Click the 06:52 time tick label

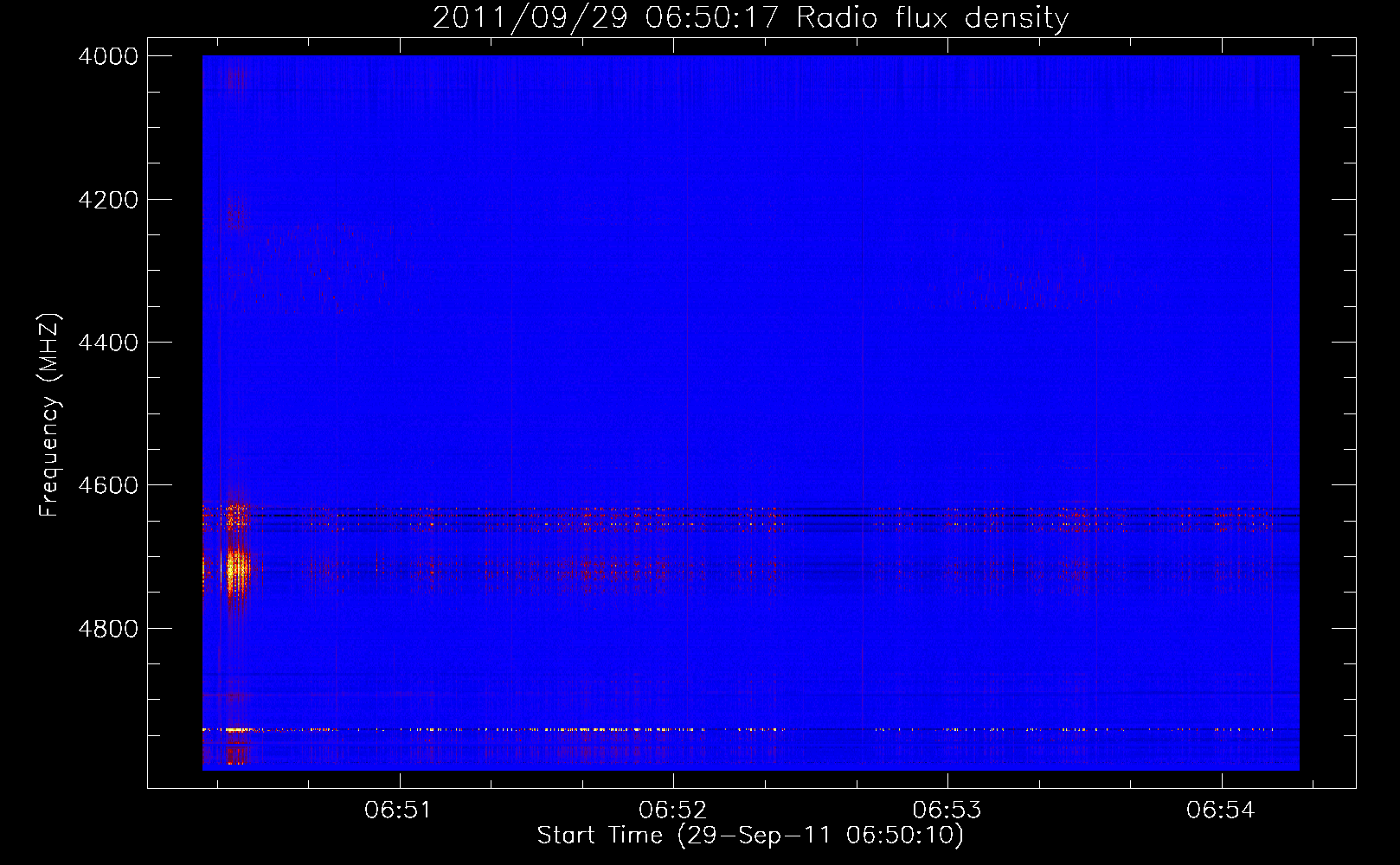click(x=672, y=810)
